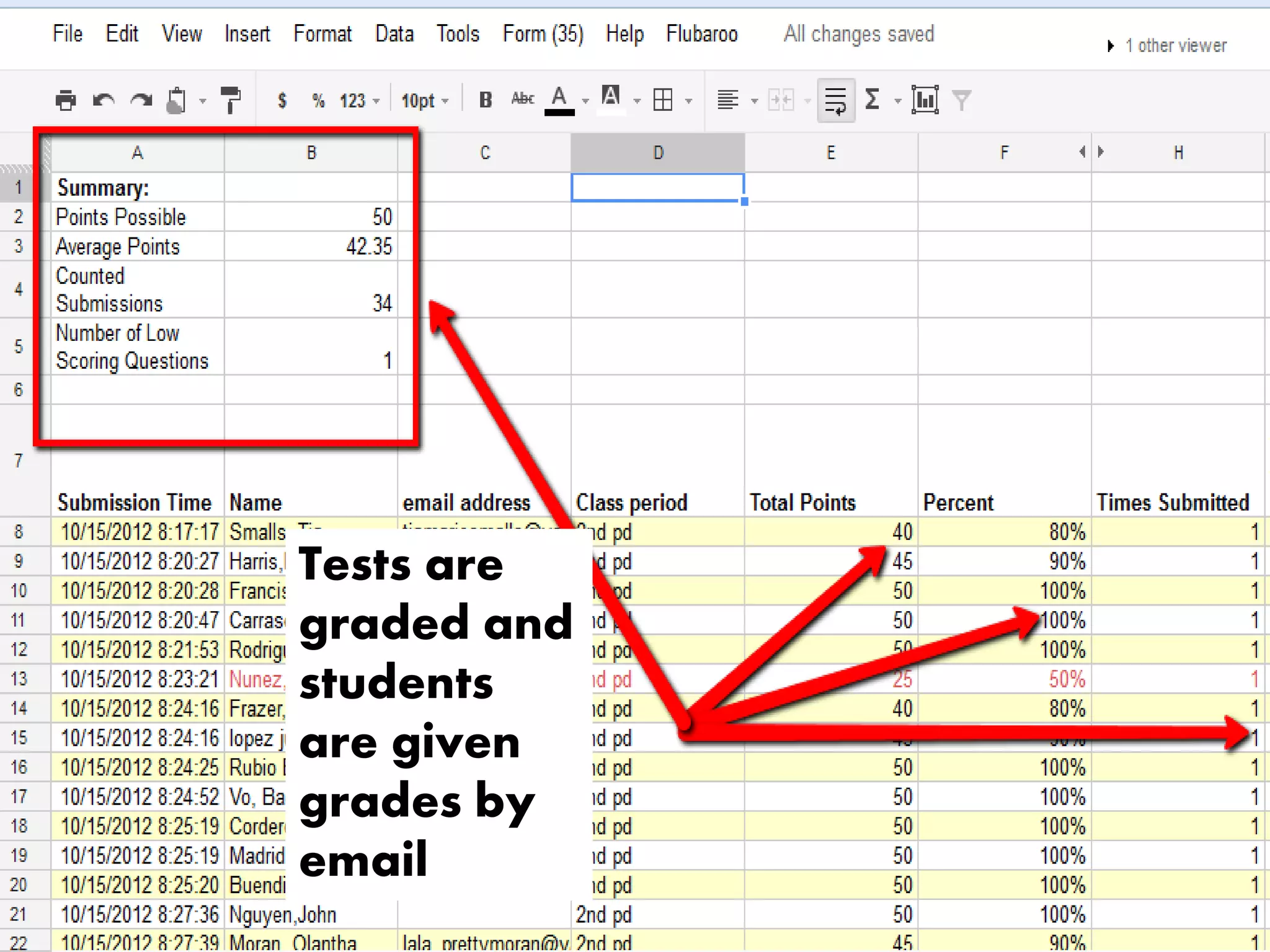This screenshot has width=1270, height=952.
Task: Open the align dropdown arrow
Action: tap(754, 101)
